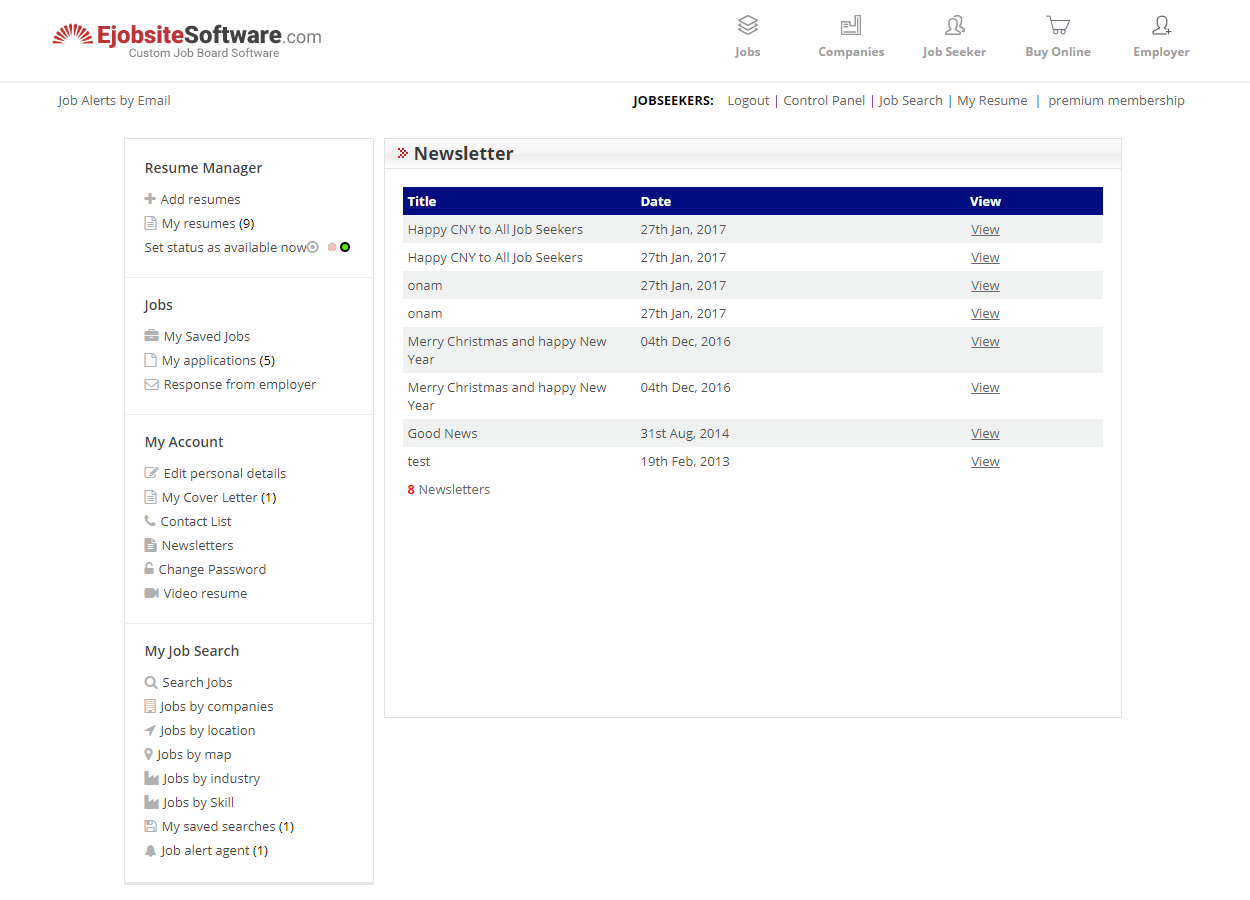View the Good News newsletter
Viewport: 1250px width, 900px height.
985,433
